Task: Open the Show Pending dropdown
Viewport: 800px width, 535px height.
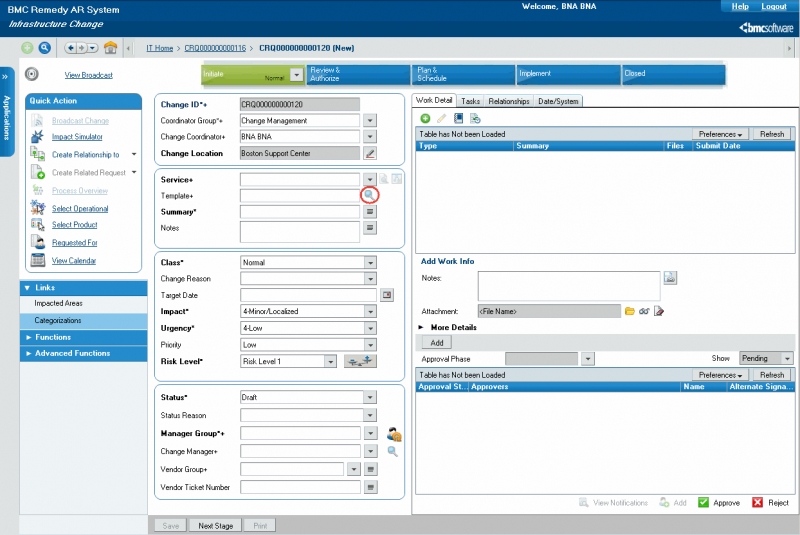Action: pos(788,359)
